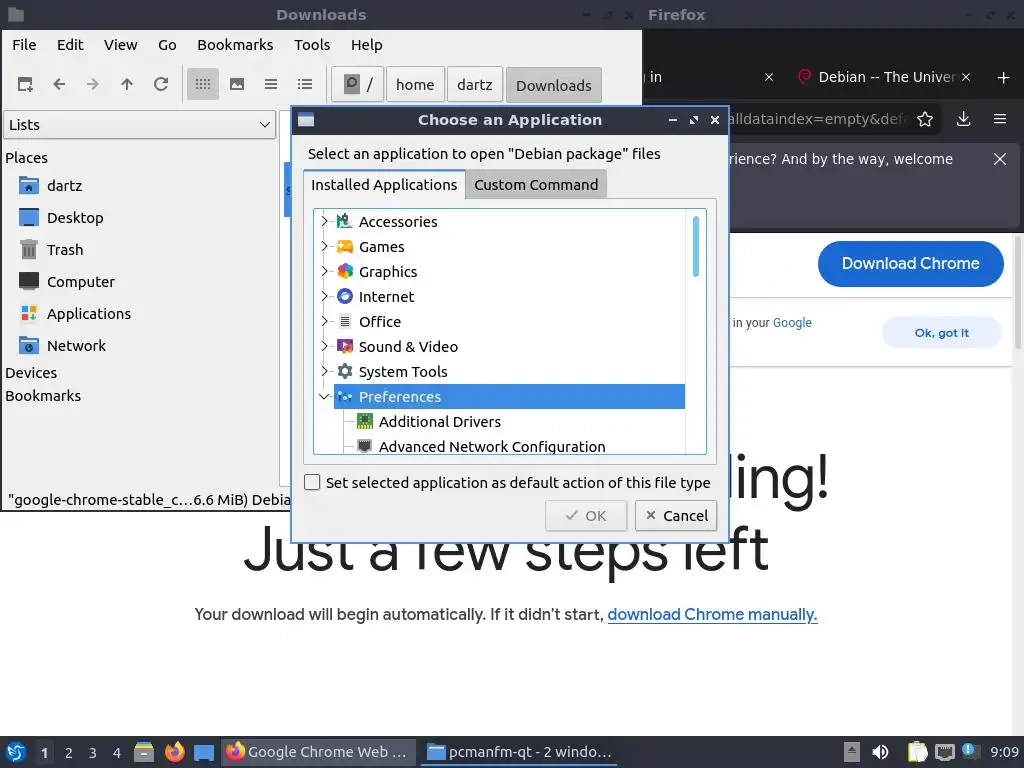
Task: Expand the Sound & Video category
Action: click(x=324, y=346)
